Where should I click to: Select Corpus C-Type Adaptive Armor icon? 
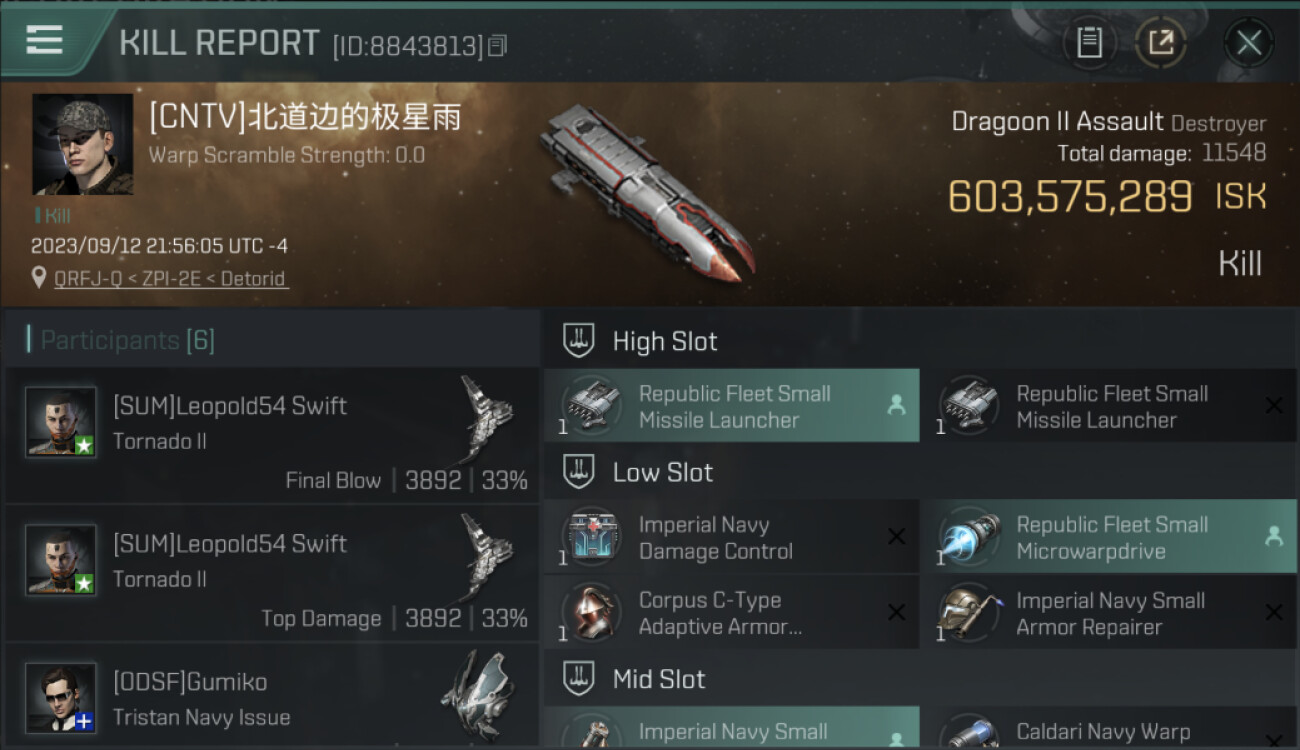pyautogui.click(x=589, y=613)
